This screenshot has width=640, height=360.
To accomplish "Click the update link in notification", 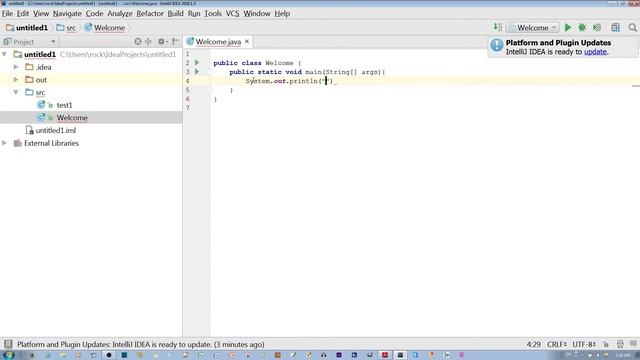I will point(596,52).
